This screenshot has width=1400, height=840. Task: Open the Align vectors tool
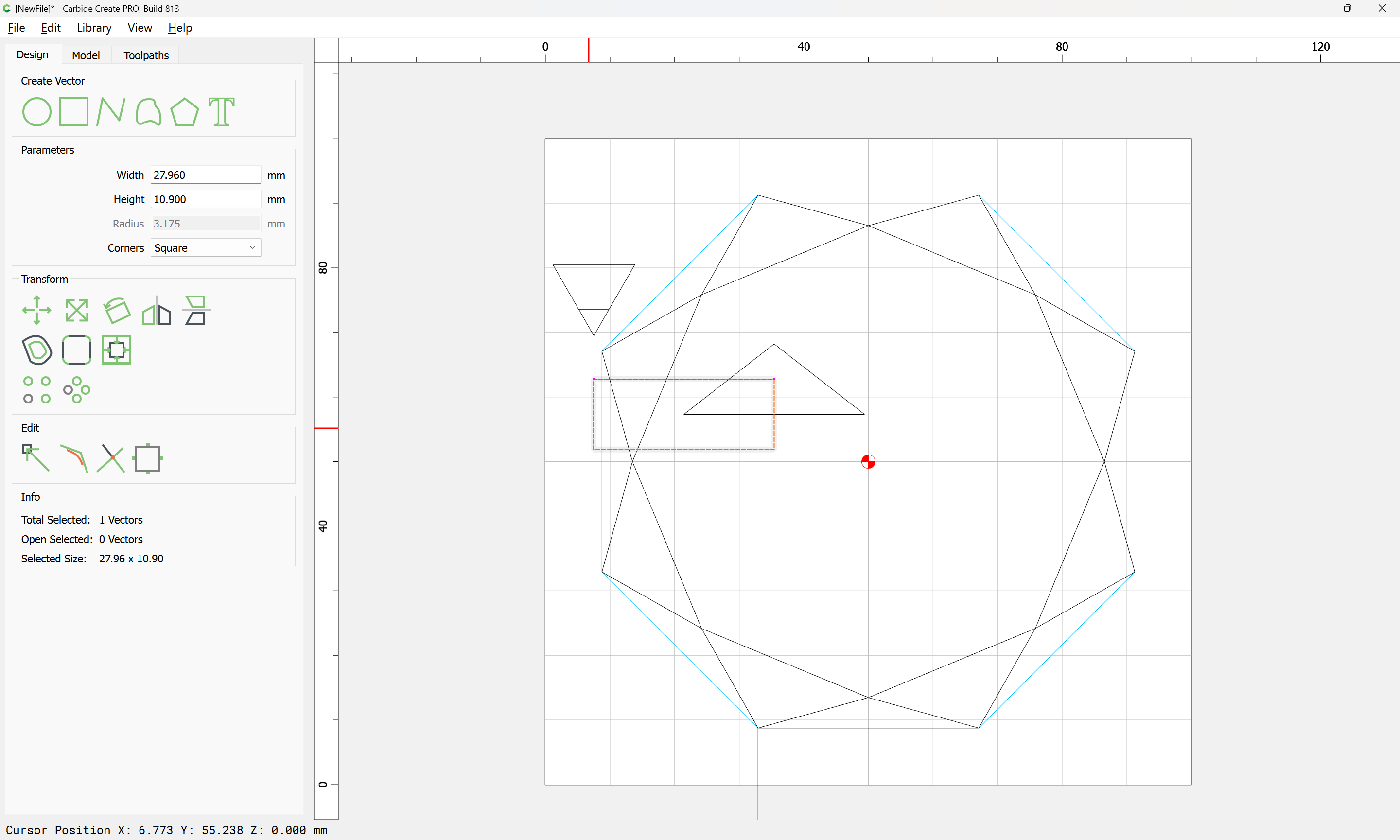[196, 310]
